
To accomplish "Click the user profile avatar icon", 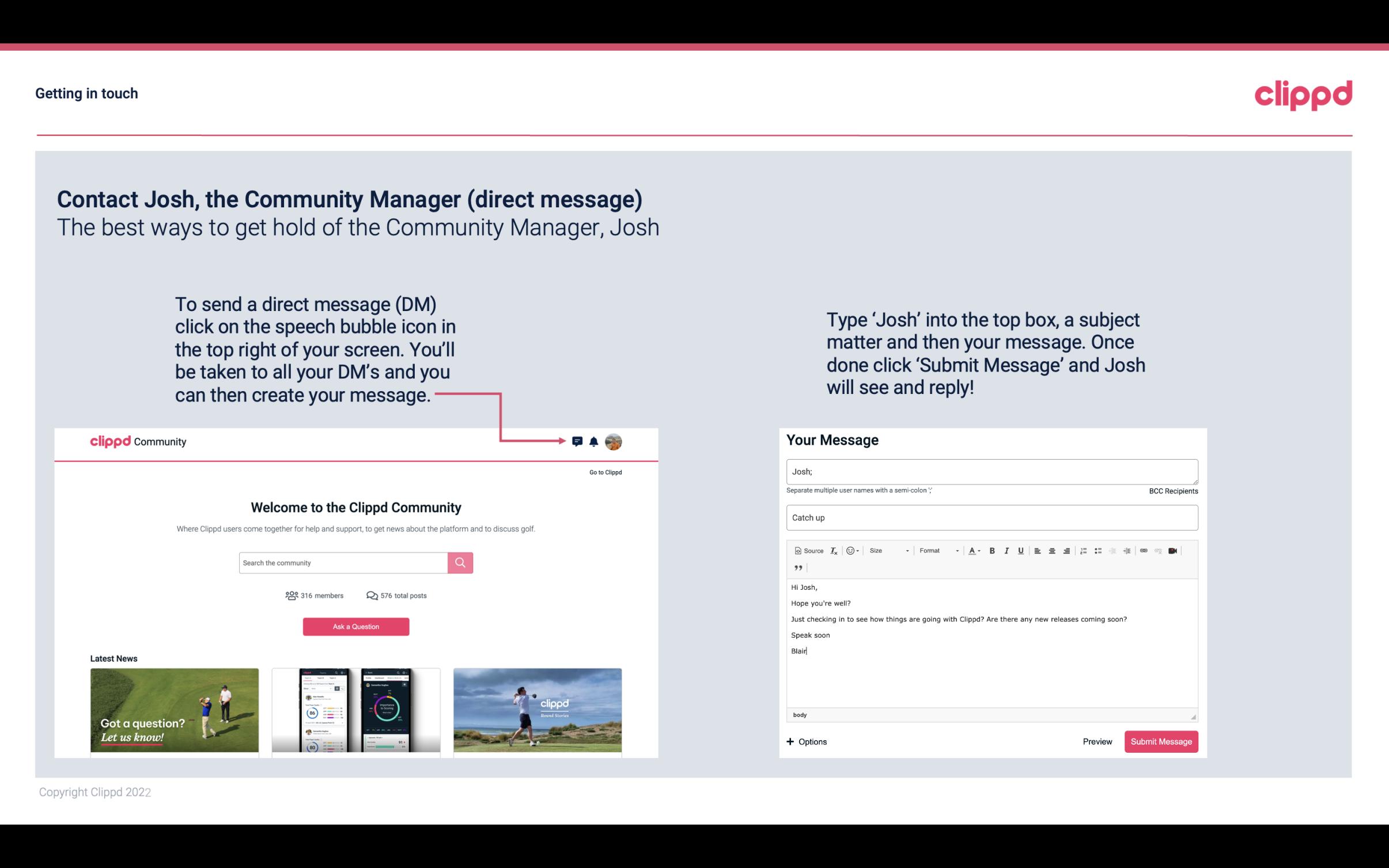I will click(x=614, y=442).
